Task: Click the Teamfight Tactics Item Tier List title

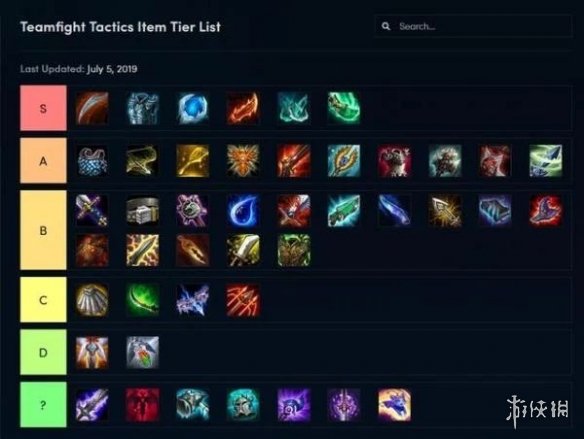Action: pyautogui.click(x=120, y=27)
